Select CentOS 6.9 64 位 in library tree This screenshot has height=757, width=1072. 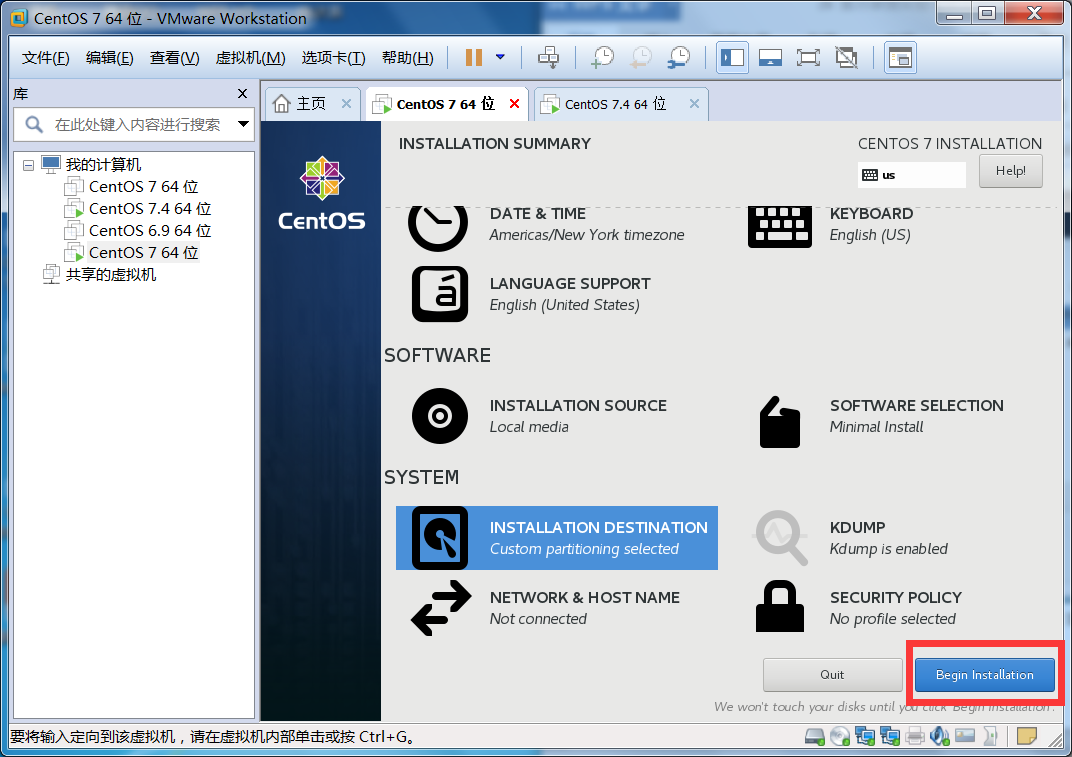[x=150, y=230]
